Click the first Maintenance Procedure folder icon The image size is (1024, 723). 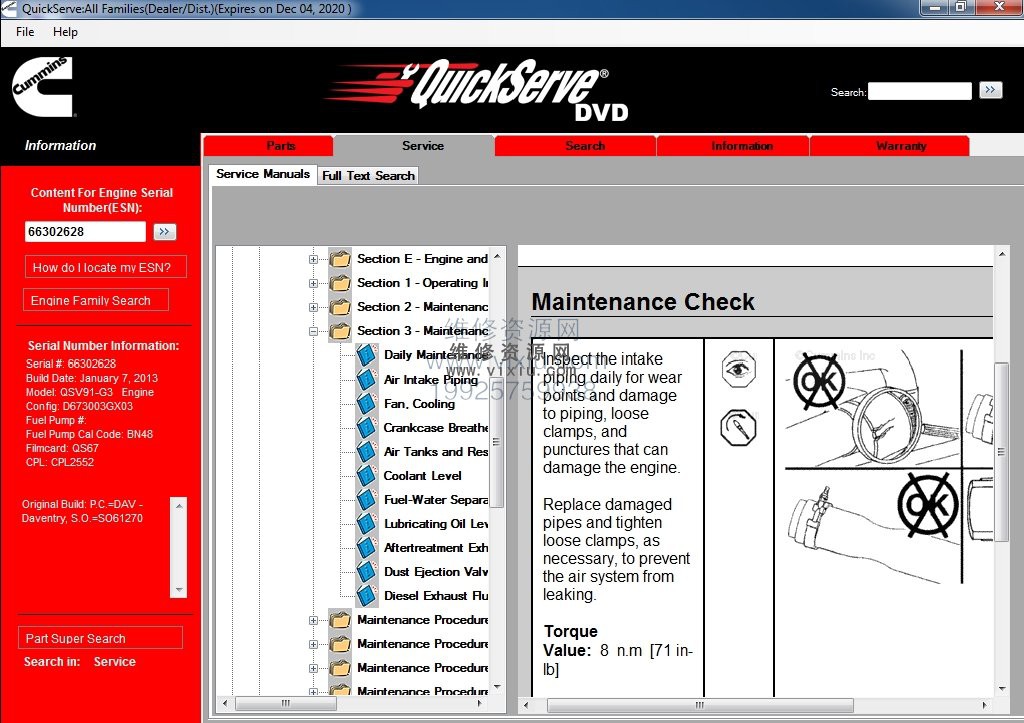pos(340,620)
